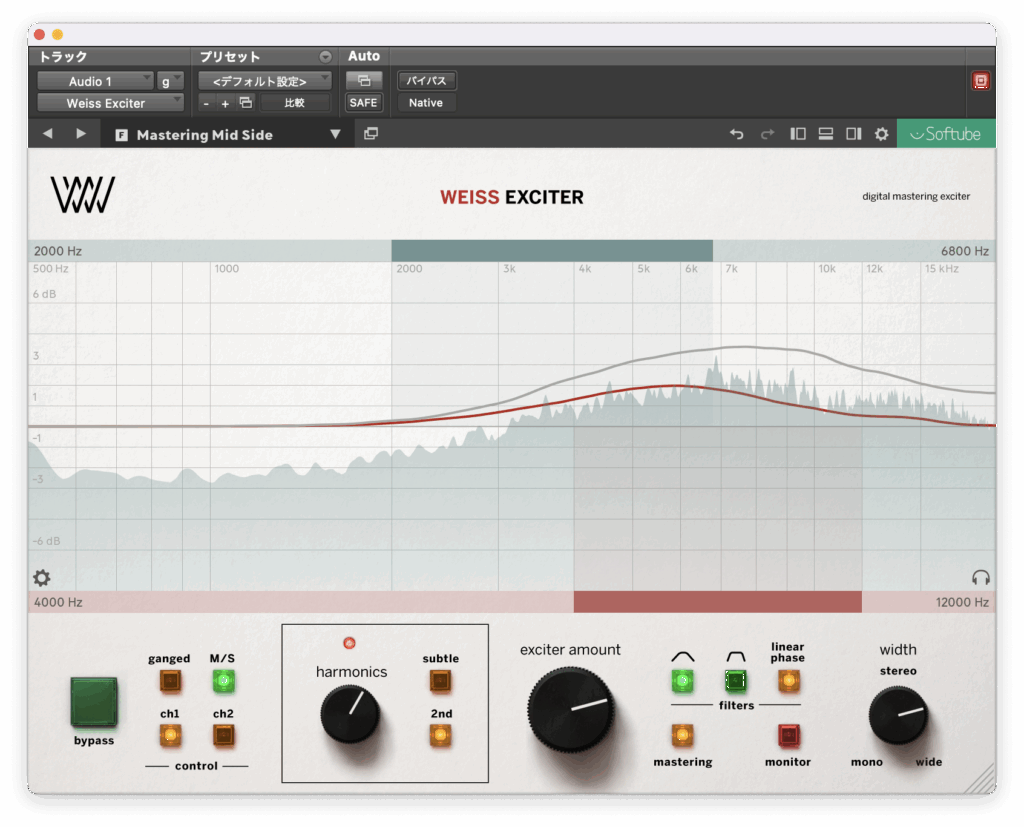Open the プリセット circular menu arrow
The height and width of the screenshot is (827, 1024).
click(325, 57)
